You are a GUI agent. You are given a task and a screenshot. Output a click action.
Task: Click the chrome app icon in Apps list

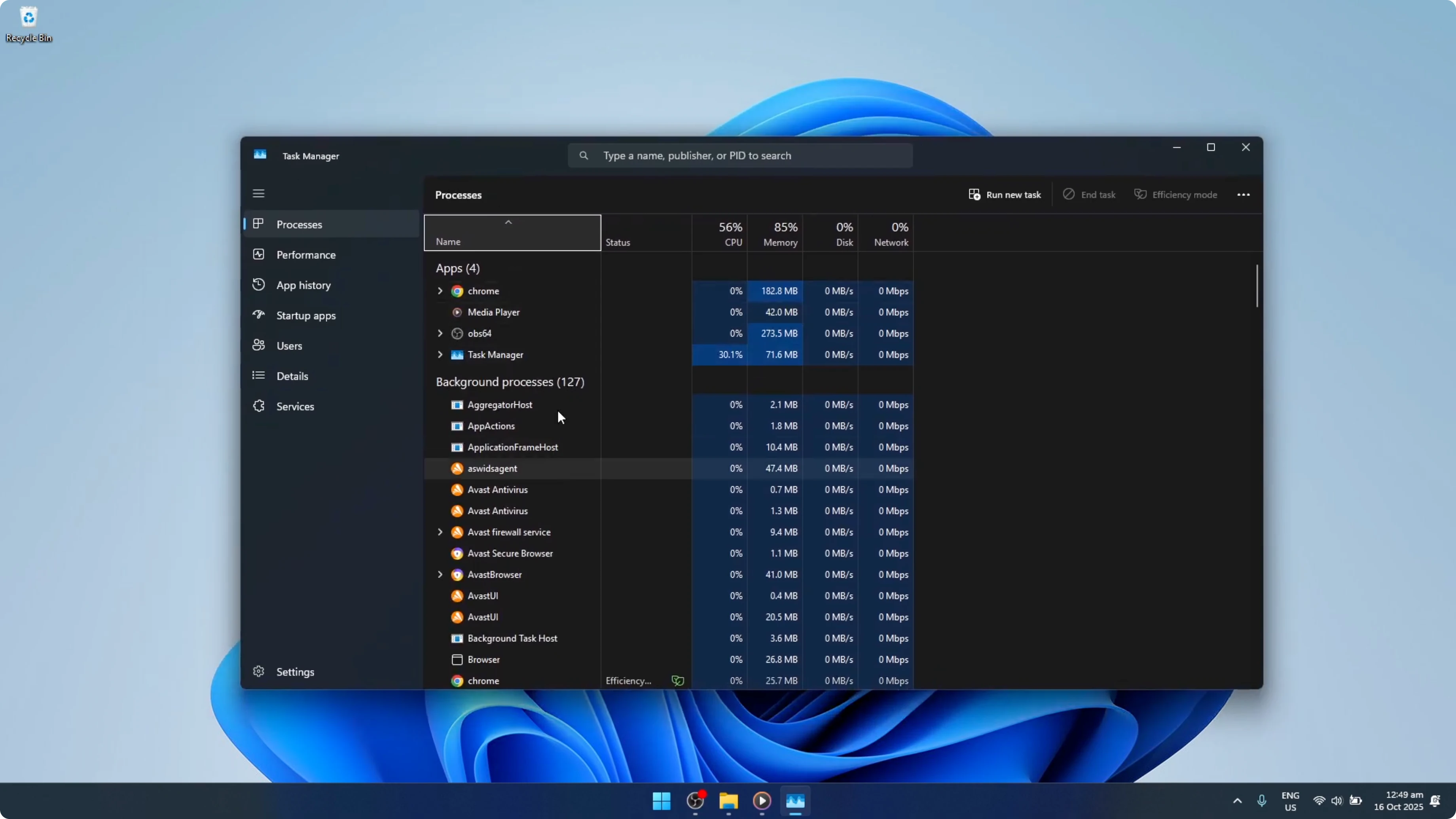(x=457, y=291)
